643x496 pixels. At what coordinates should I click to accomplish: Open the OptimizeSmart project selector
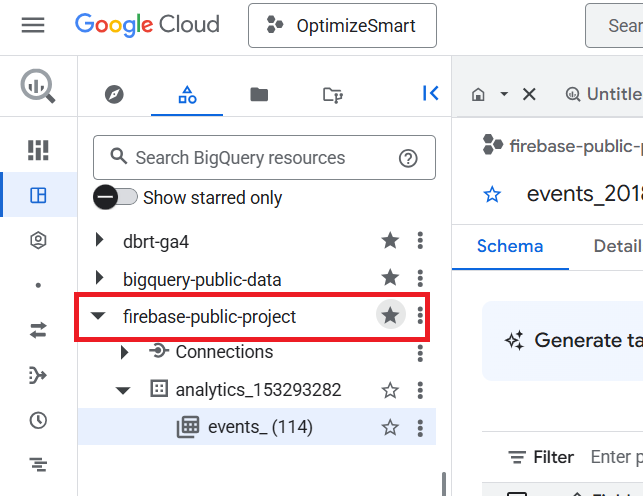[x=342, y=25]
